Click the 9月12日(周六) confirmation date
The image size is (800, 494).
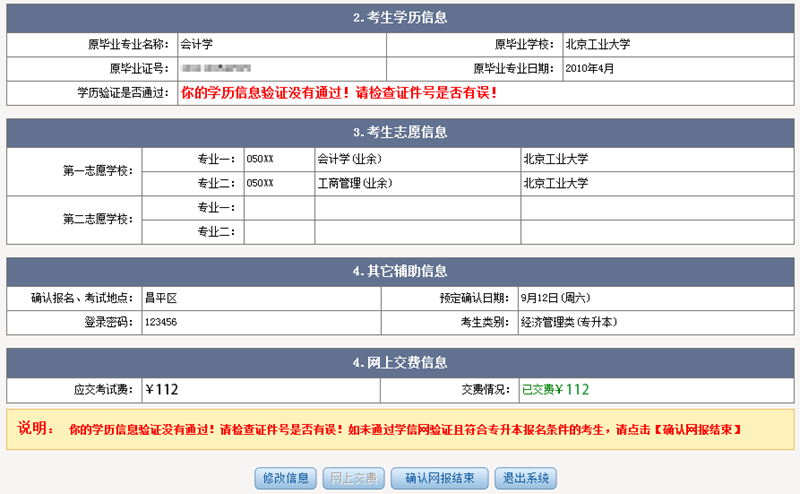(x=555, y=298)
